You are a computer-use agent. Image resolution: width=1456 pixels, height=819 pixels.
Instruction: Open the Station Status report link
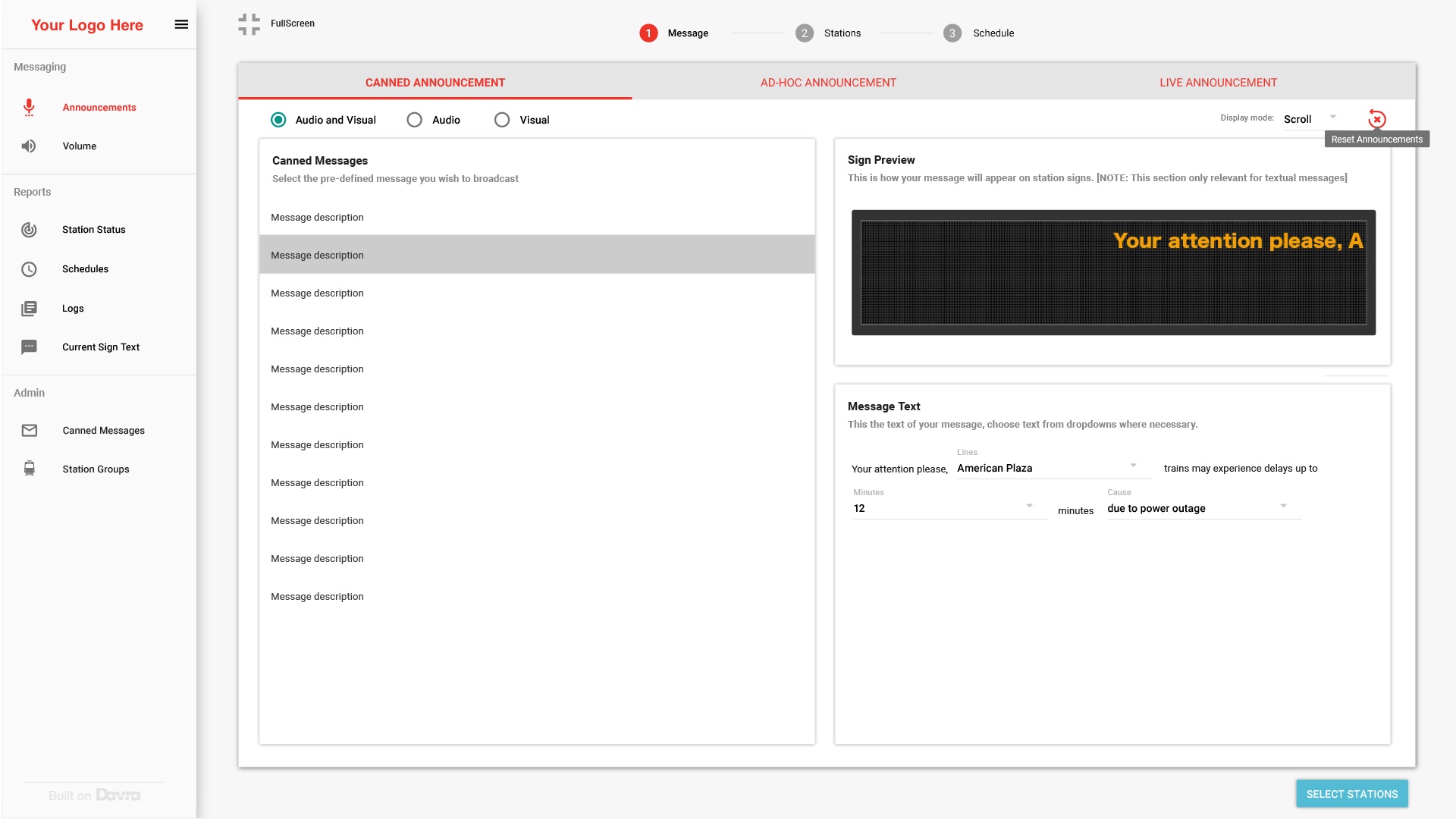click(94, 230)
